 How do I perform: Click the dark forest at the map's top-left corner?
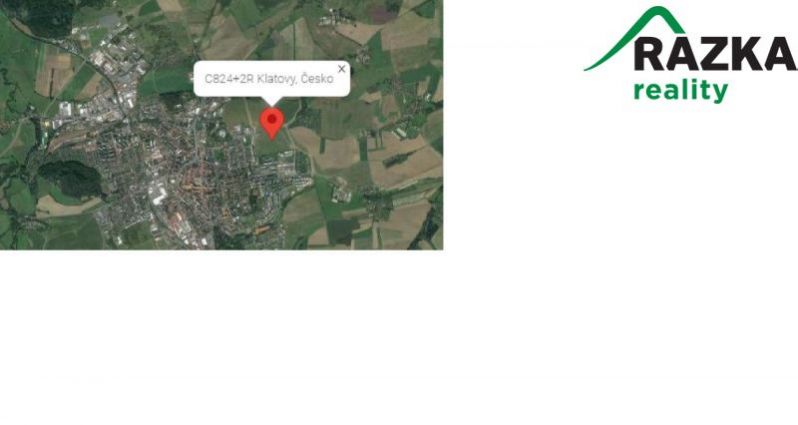point(43,15)
